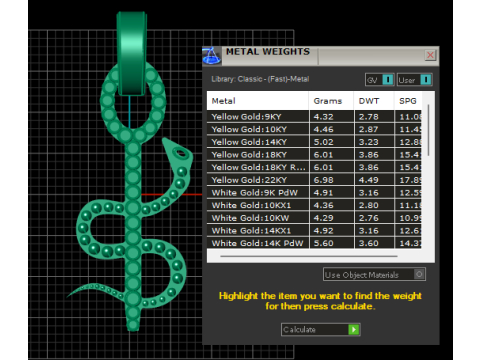The height and width of the screenshot is (360, 480).
Task: Select the Yellow Gold:22KY row
Action: (314, 180)
